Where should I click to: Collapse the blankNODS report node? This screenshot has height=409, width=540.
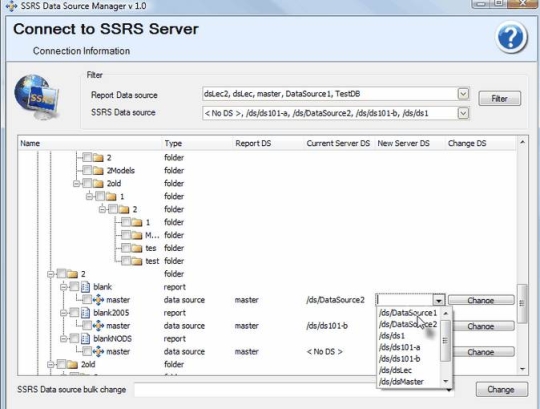[63, 338]
